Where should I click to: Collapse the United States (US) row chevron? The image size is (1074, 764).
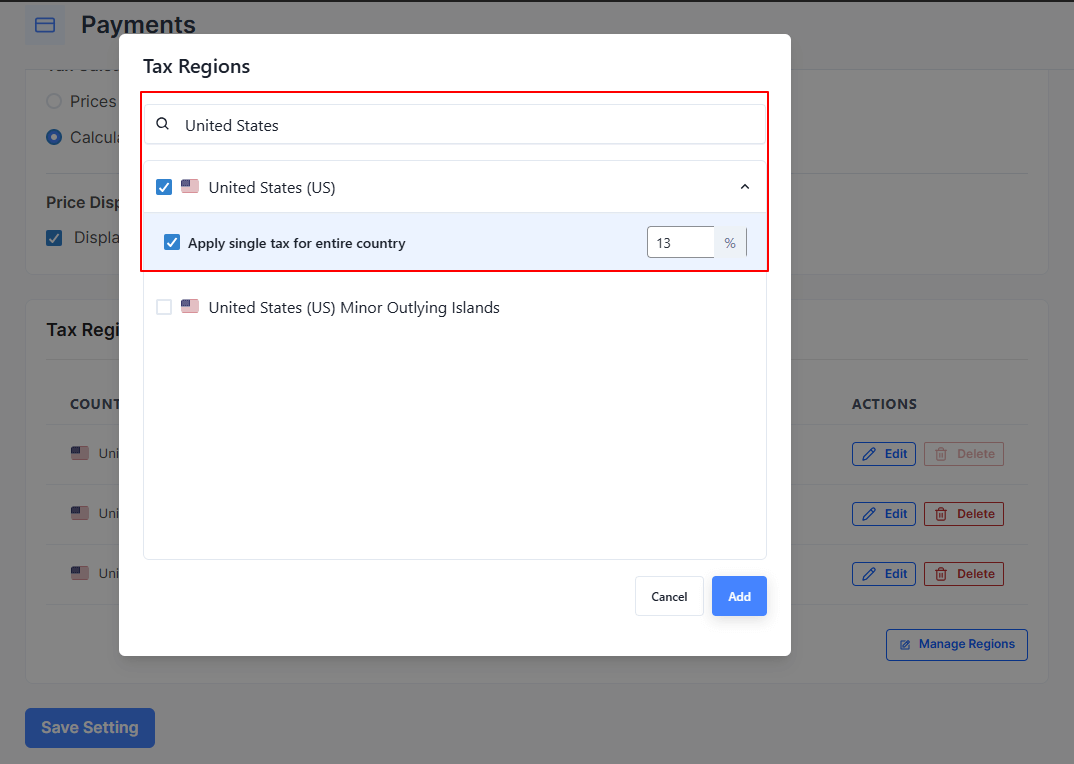coord(745,186)
